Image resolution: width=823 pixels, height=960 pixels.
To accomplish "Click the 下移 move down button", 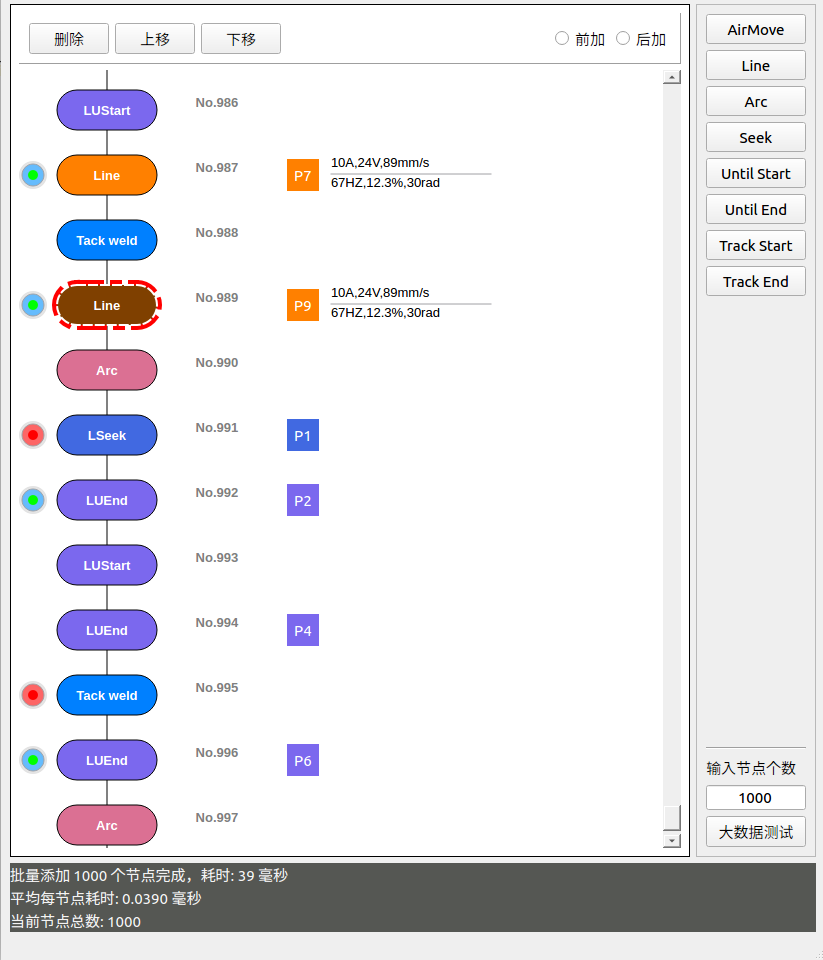I will click(241, 39).
